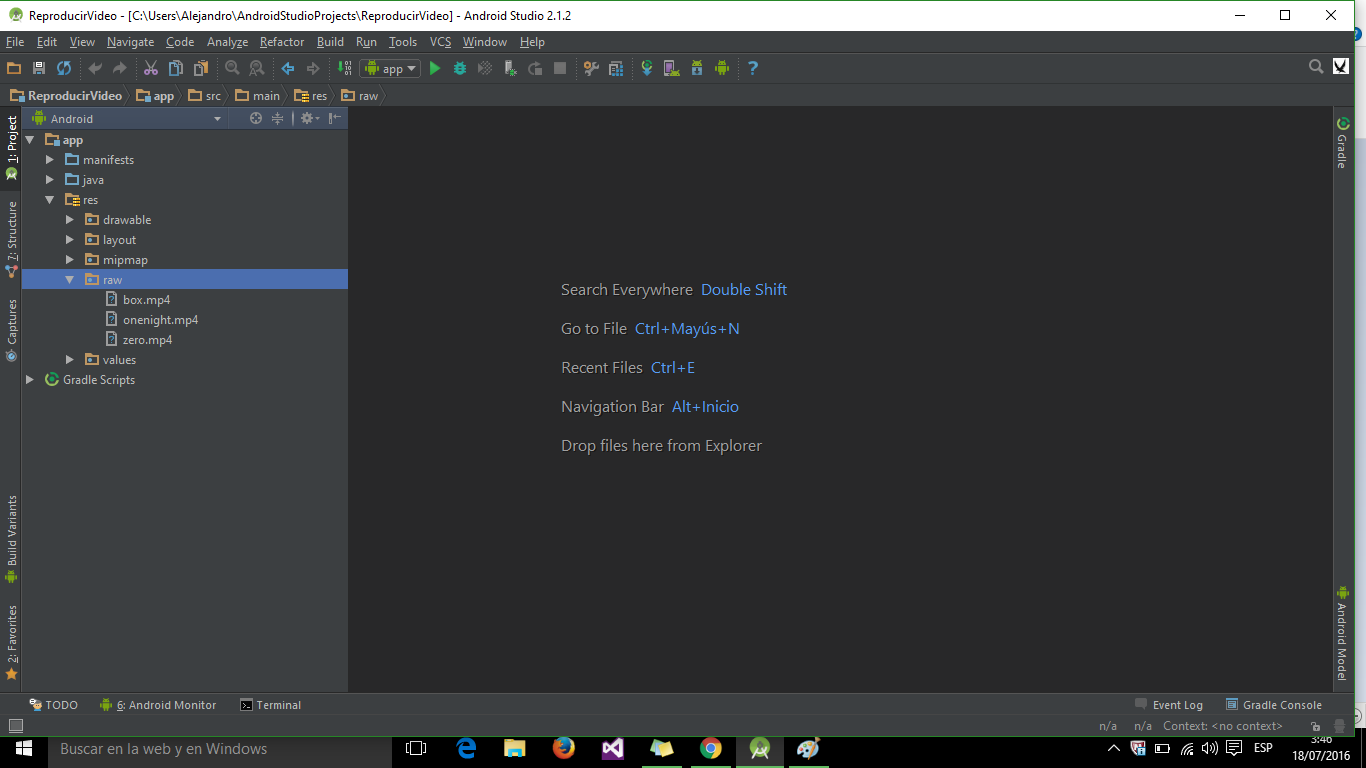This screenshot has height=768, width=1366.
Task: Click Sync Project with Gradle Files icon
Action: tap(647, 68)
